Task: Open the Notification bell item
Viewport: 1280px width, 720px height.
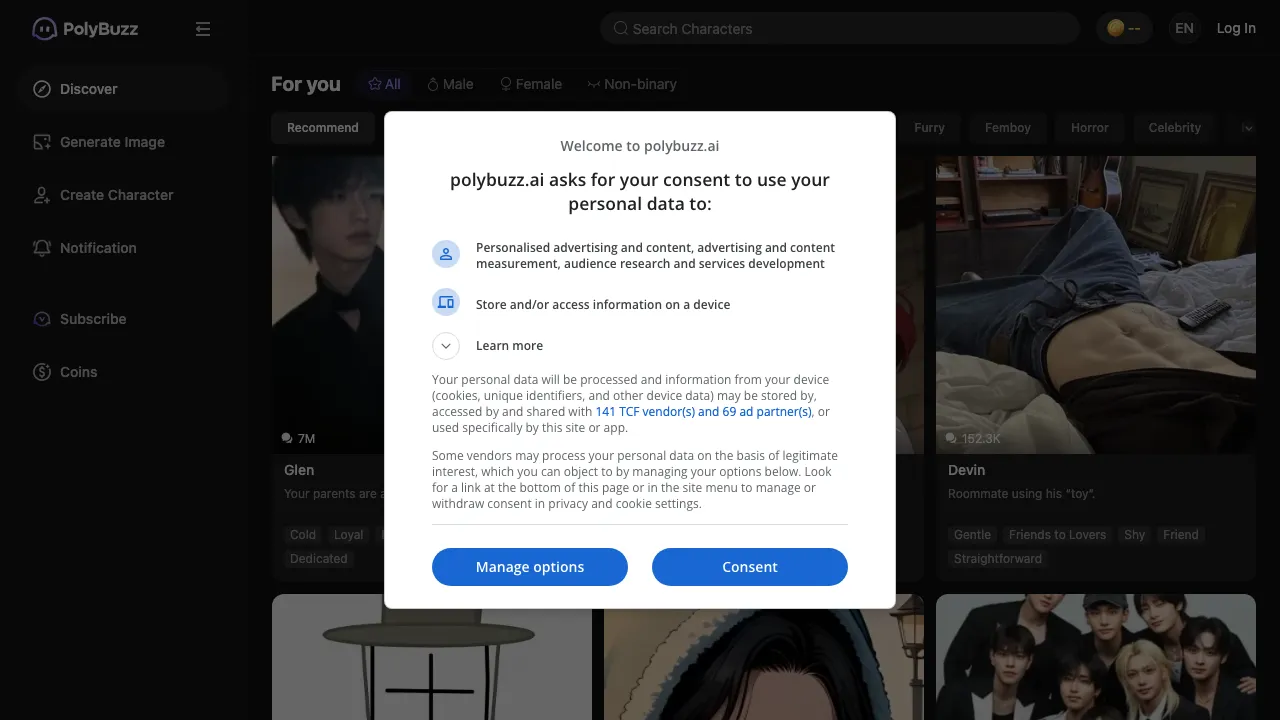Action: 97,248
